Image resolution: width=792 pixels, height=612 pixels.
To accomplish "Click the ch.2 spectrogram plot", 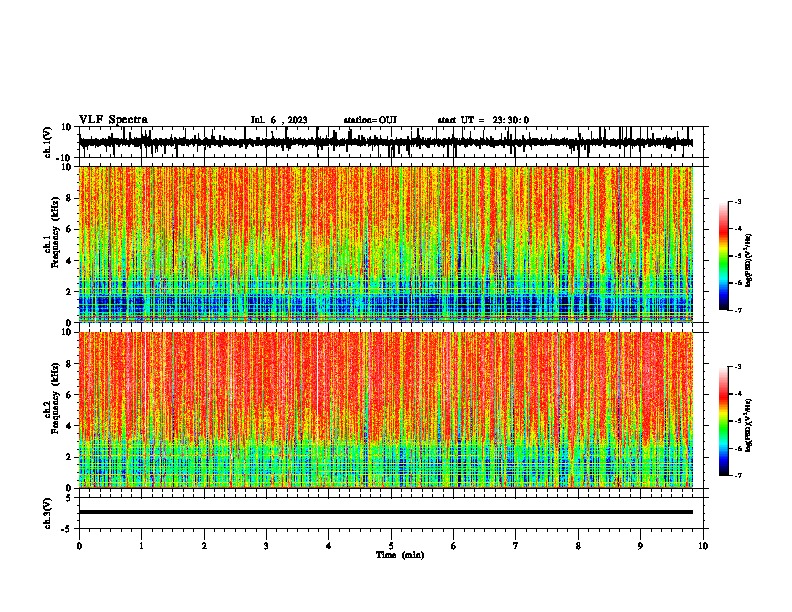I will pos(386,410).
